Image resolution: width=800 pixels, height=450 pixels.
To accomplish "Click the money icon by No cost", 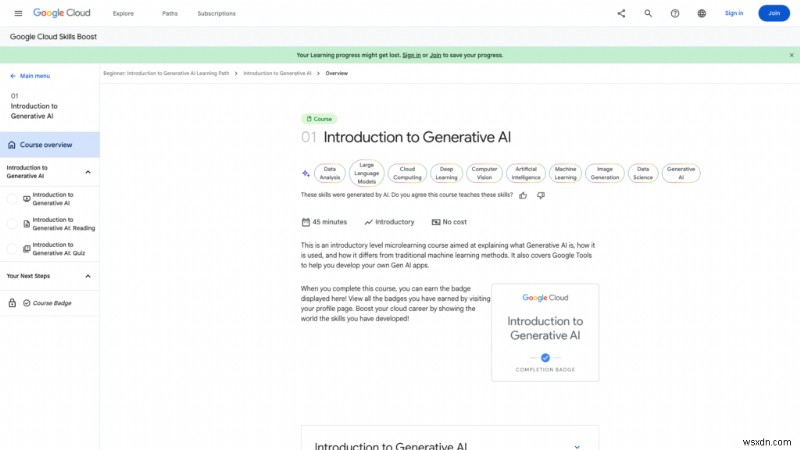I will click(436, 222).
